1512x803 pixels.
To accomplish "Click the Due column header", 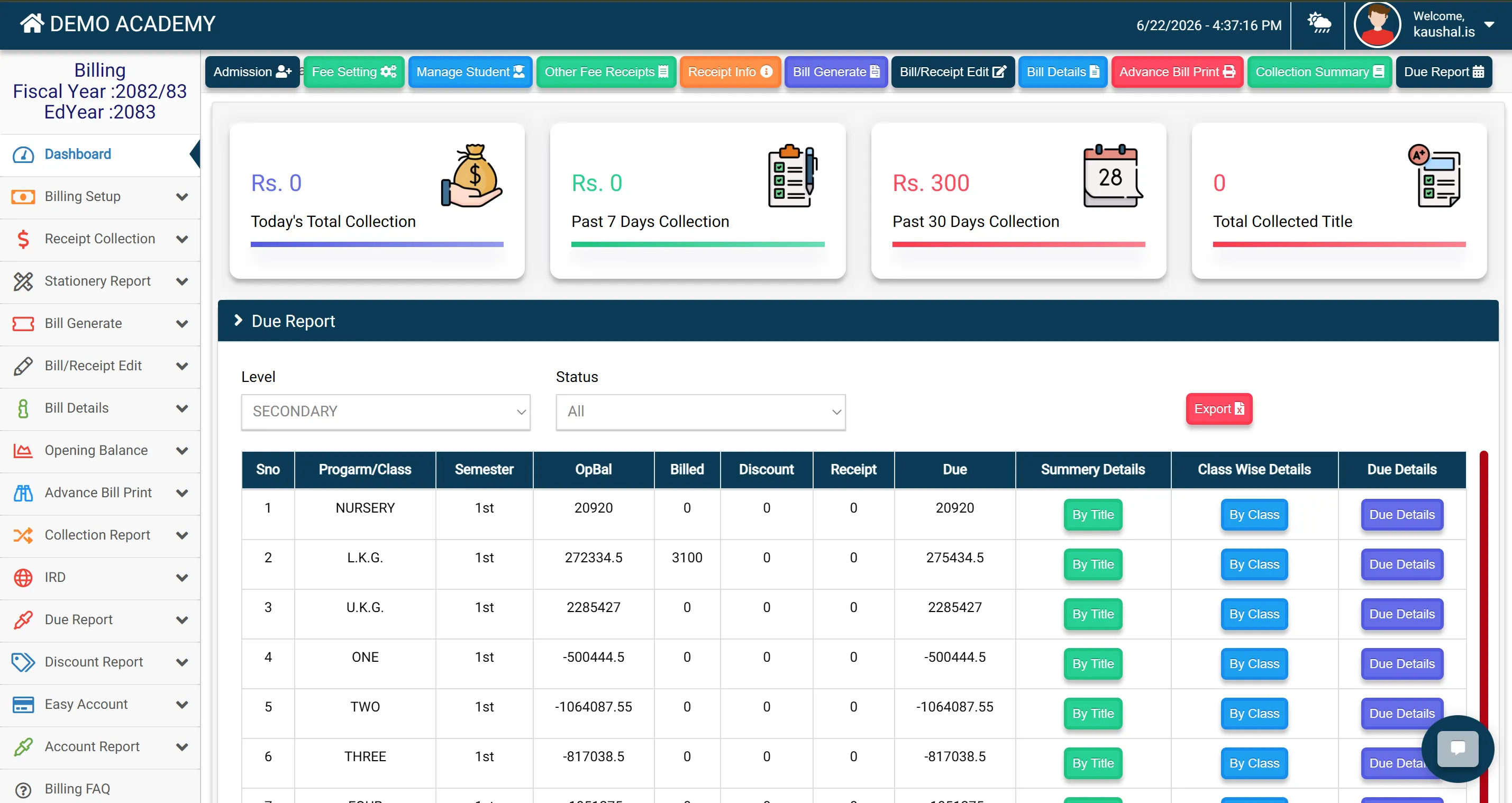I will coord(954,469).
